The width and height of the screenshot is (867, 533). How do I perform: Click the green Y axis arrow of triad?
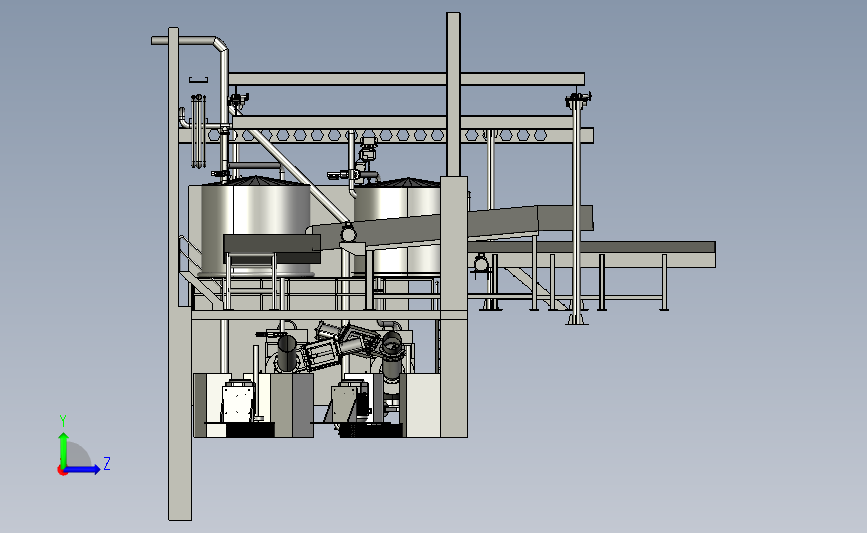[x=64, y=449]
